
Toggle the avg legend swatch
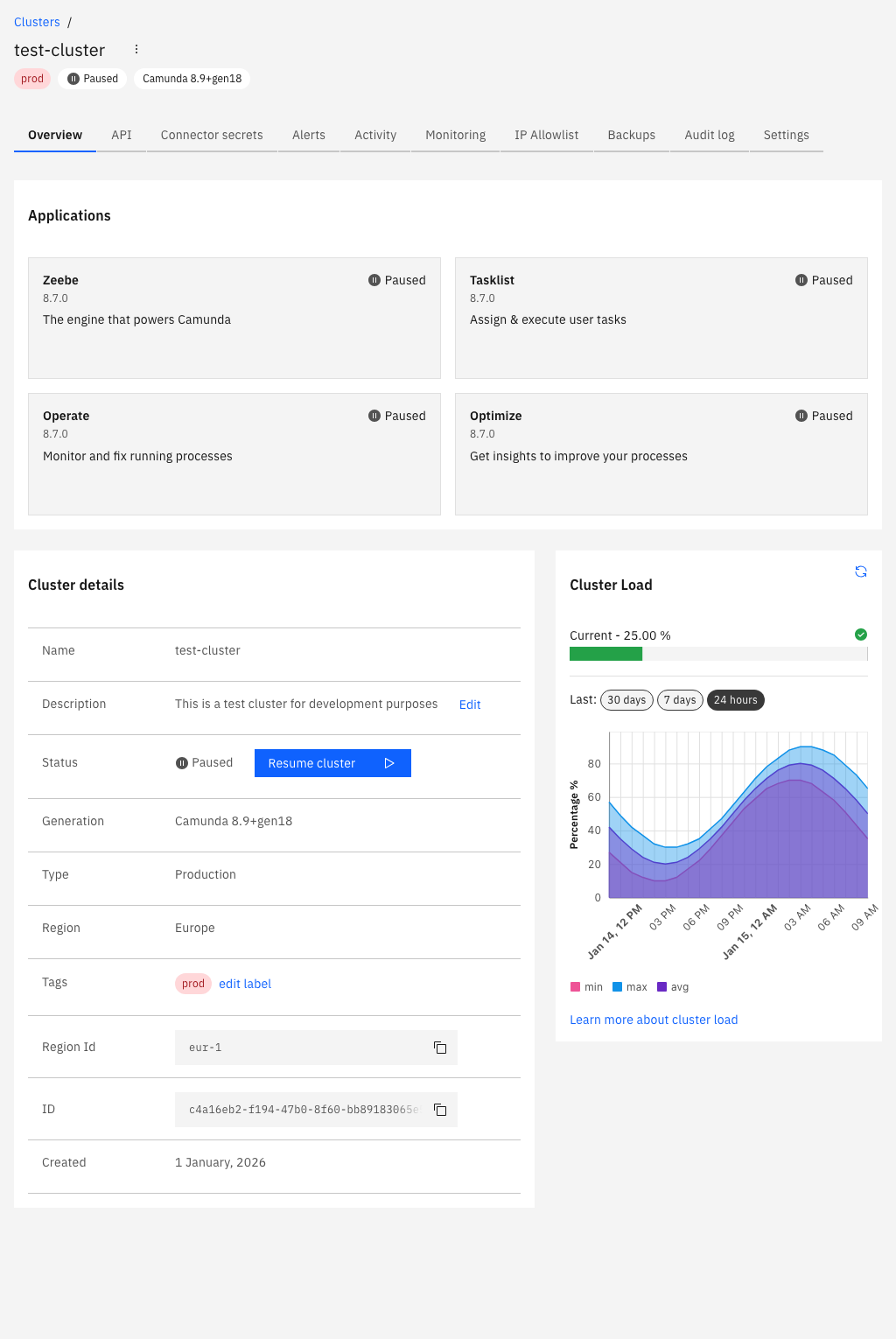[x=661, y=987]
